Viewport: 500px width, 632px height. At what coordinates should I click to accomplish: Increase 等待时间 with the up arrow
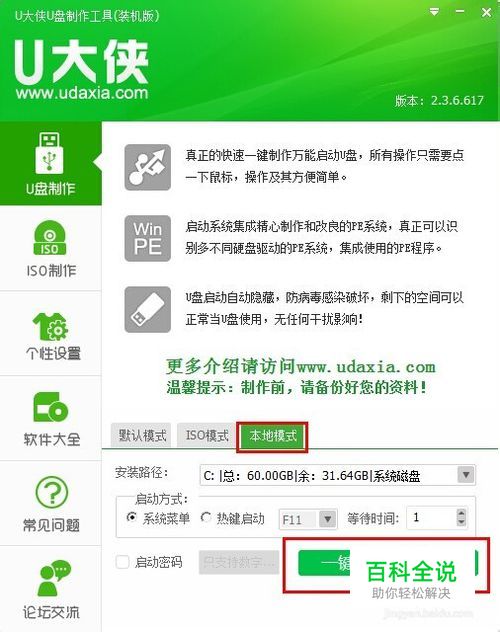(x=461, y=513)
